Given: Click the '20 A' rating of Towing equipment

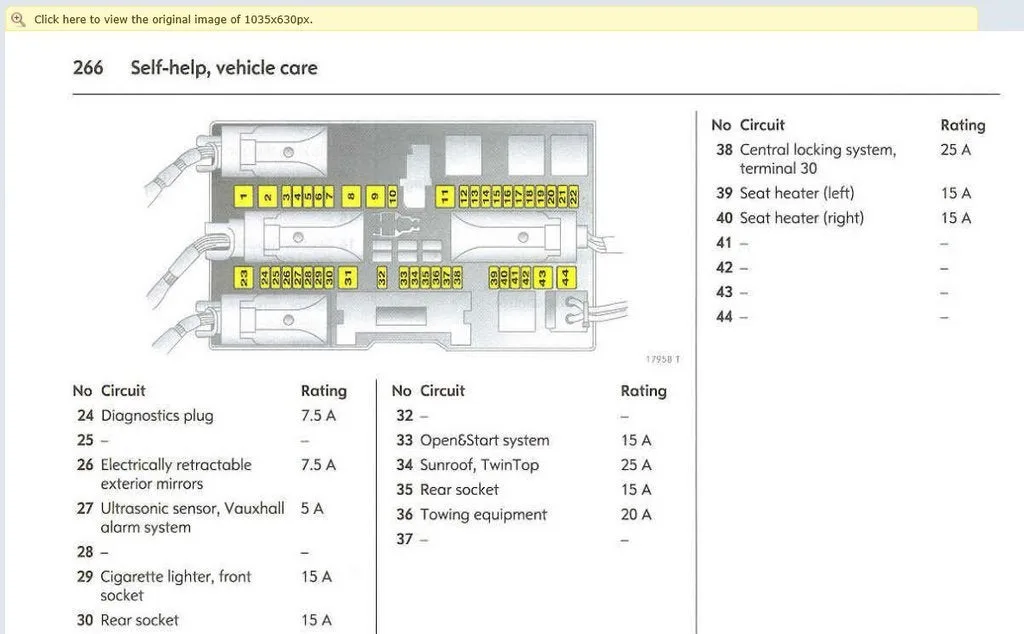Looking at the screenshot, I should click(636, 515).
